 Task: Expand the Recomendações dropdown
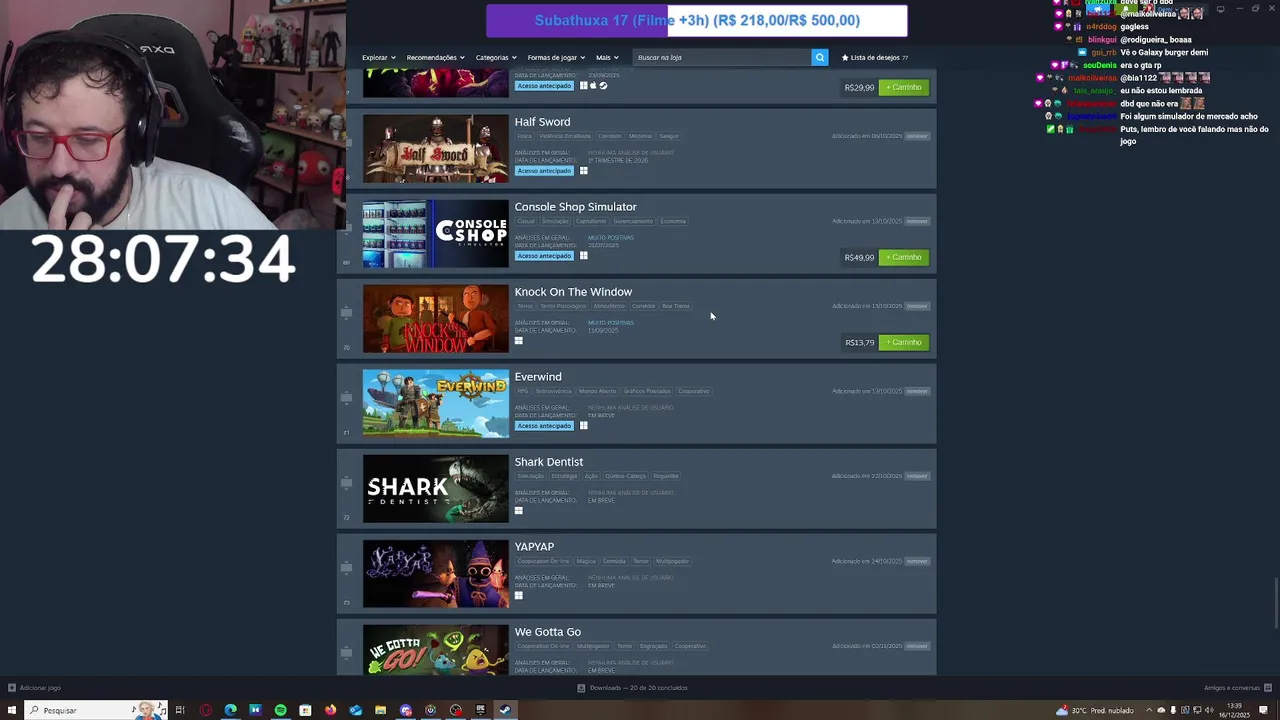tap(435, 57)
